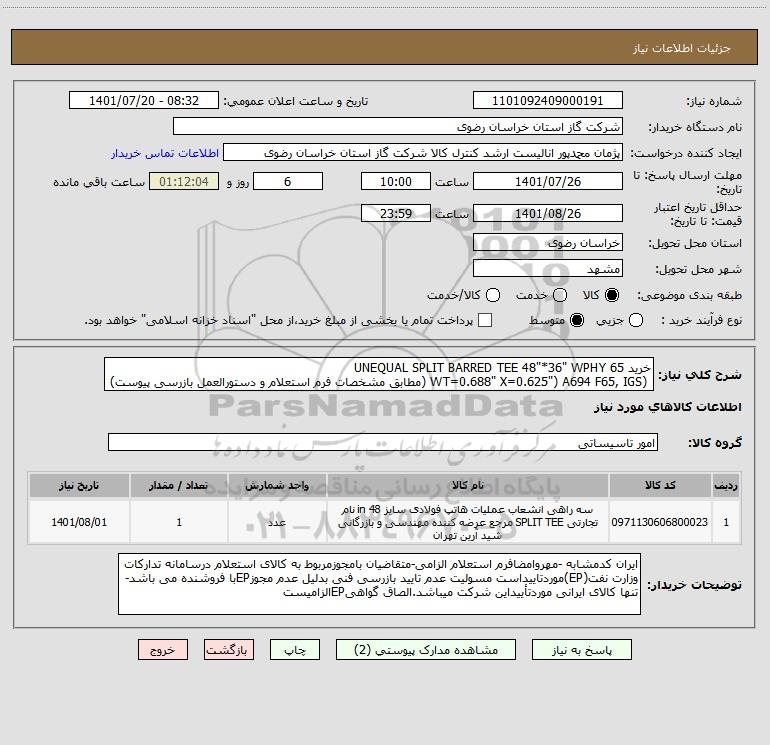
Task: Click the days remaining field showing 6
Action: click(x=288, y=181)
